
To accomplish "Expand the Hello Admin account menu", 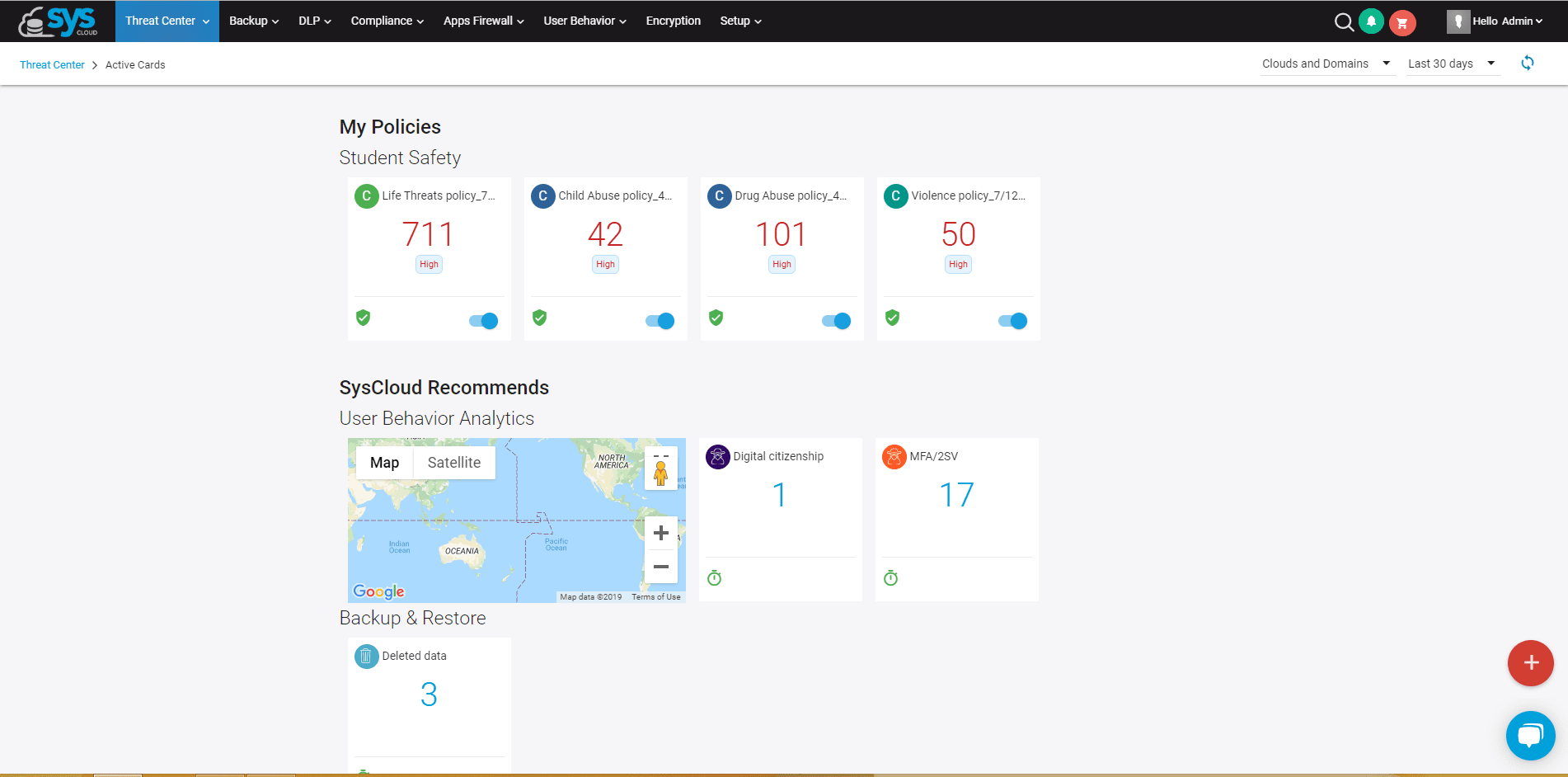I will 1500,21.
